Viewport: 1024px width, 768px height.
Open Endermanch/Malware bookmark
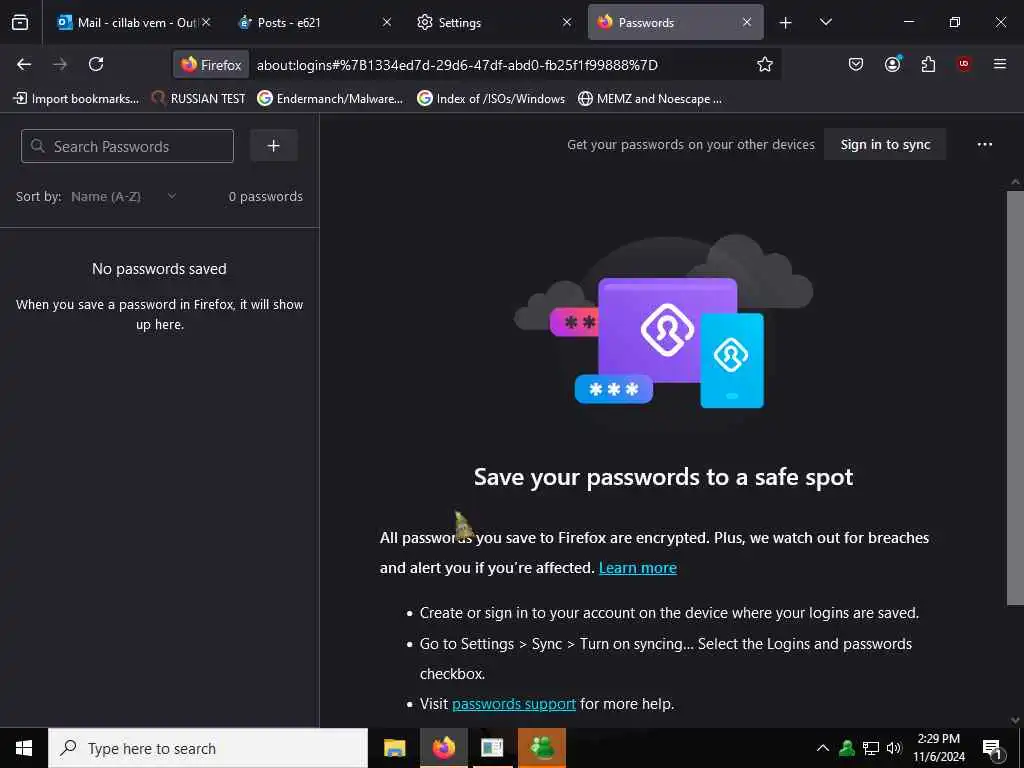[330, 99]
